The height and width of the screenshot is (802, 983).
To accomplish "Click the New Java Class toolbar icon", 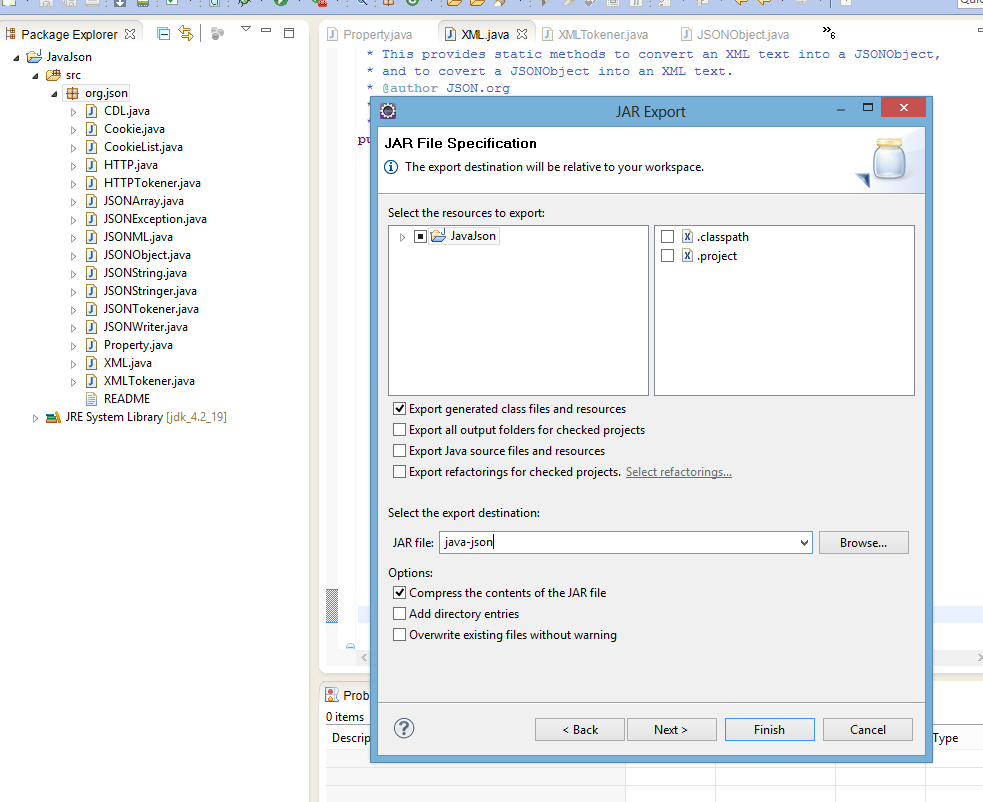I will pos(216,6).
